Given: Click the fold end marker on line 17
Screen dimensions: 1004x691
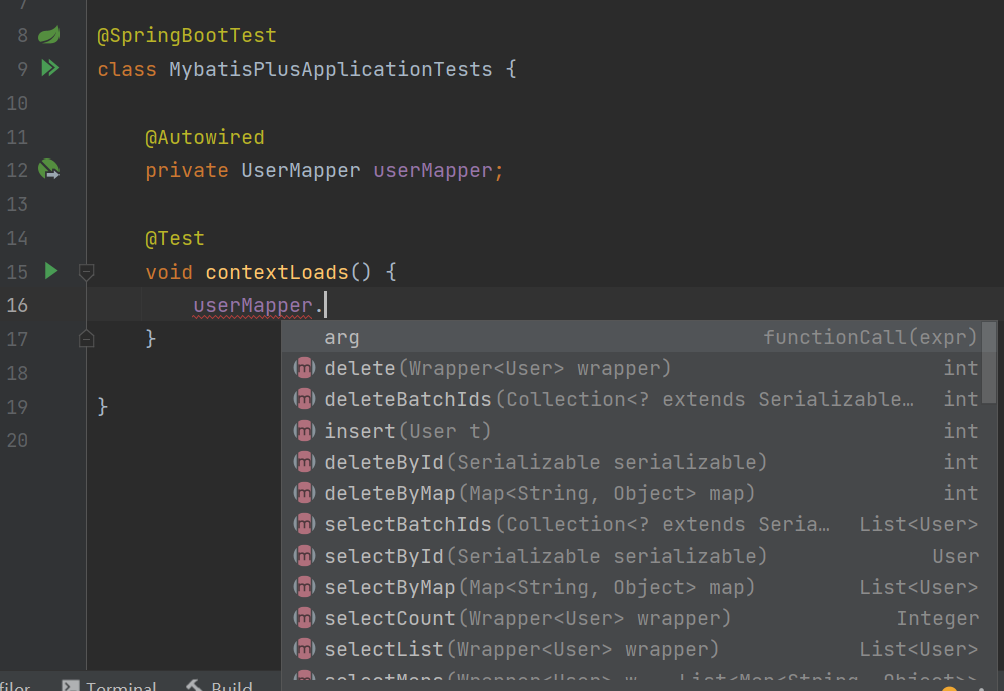Looking at the screenshot, I should click(86, 338).
